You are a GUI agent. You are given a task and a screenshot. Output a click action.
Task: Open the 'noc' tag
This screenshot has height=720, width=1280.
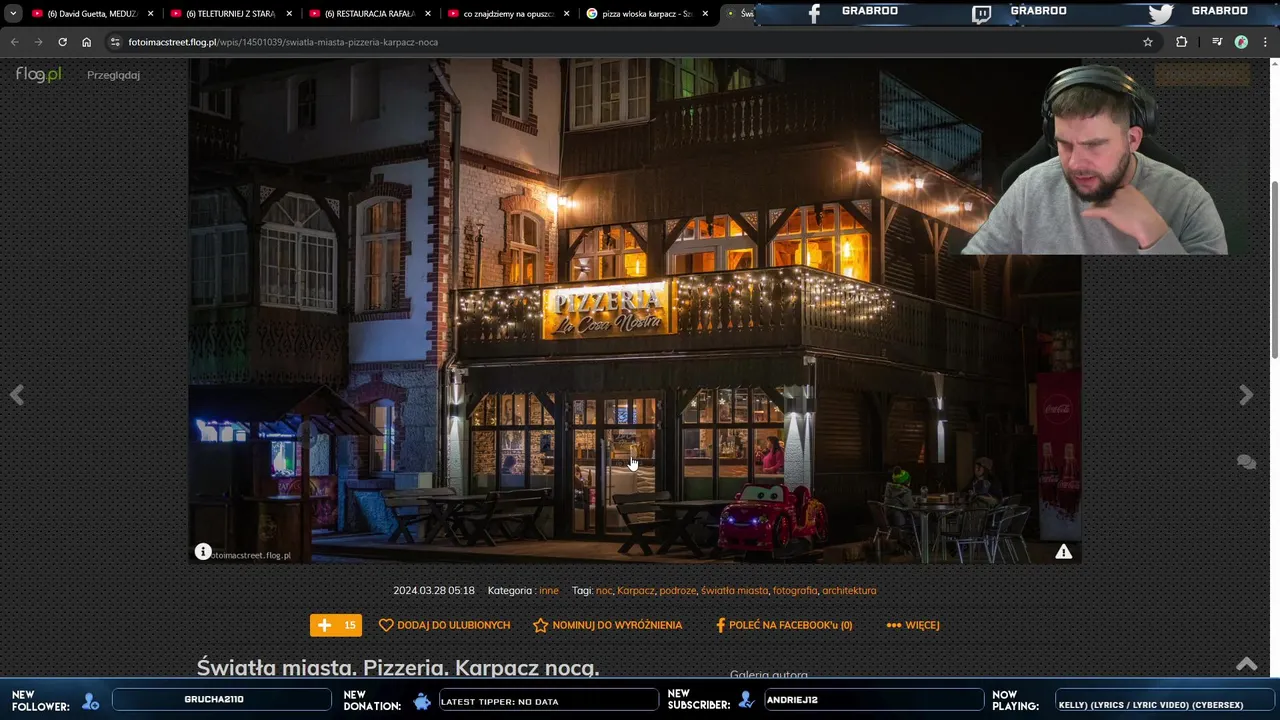pos(604,591)
